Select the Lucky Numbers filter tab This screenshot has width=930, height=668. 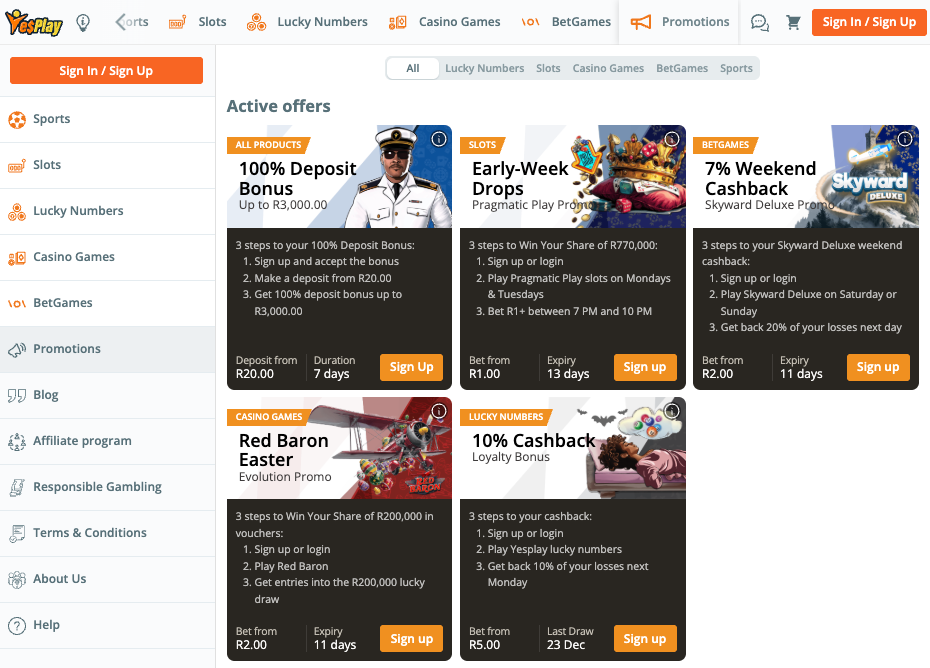coord(484,68)
